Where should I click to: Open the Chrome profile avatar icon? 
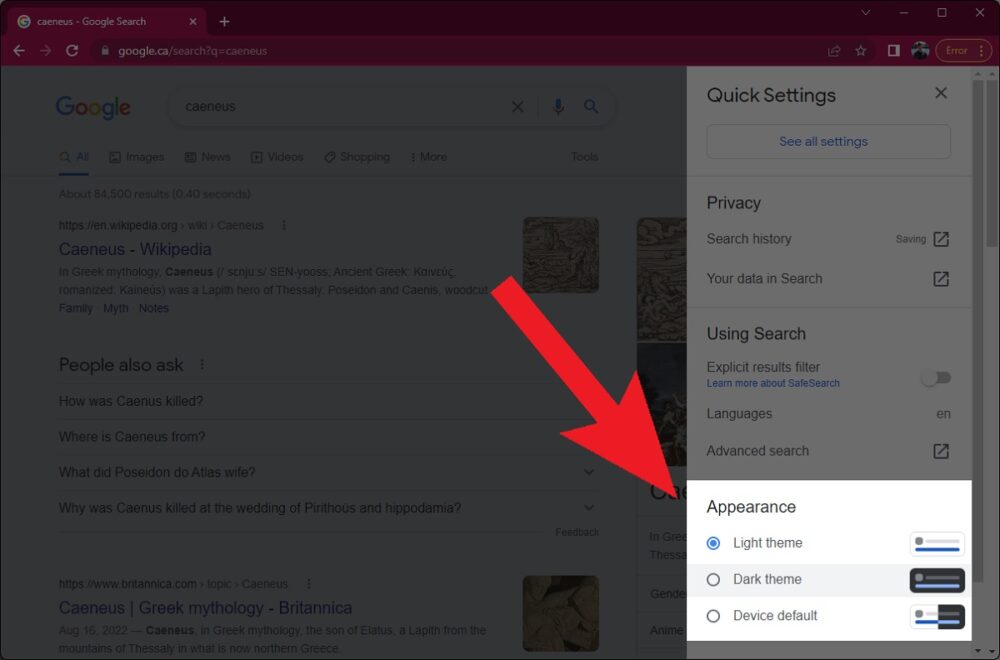(x=920, y=50)
